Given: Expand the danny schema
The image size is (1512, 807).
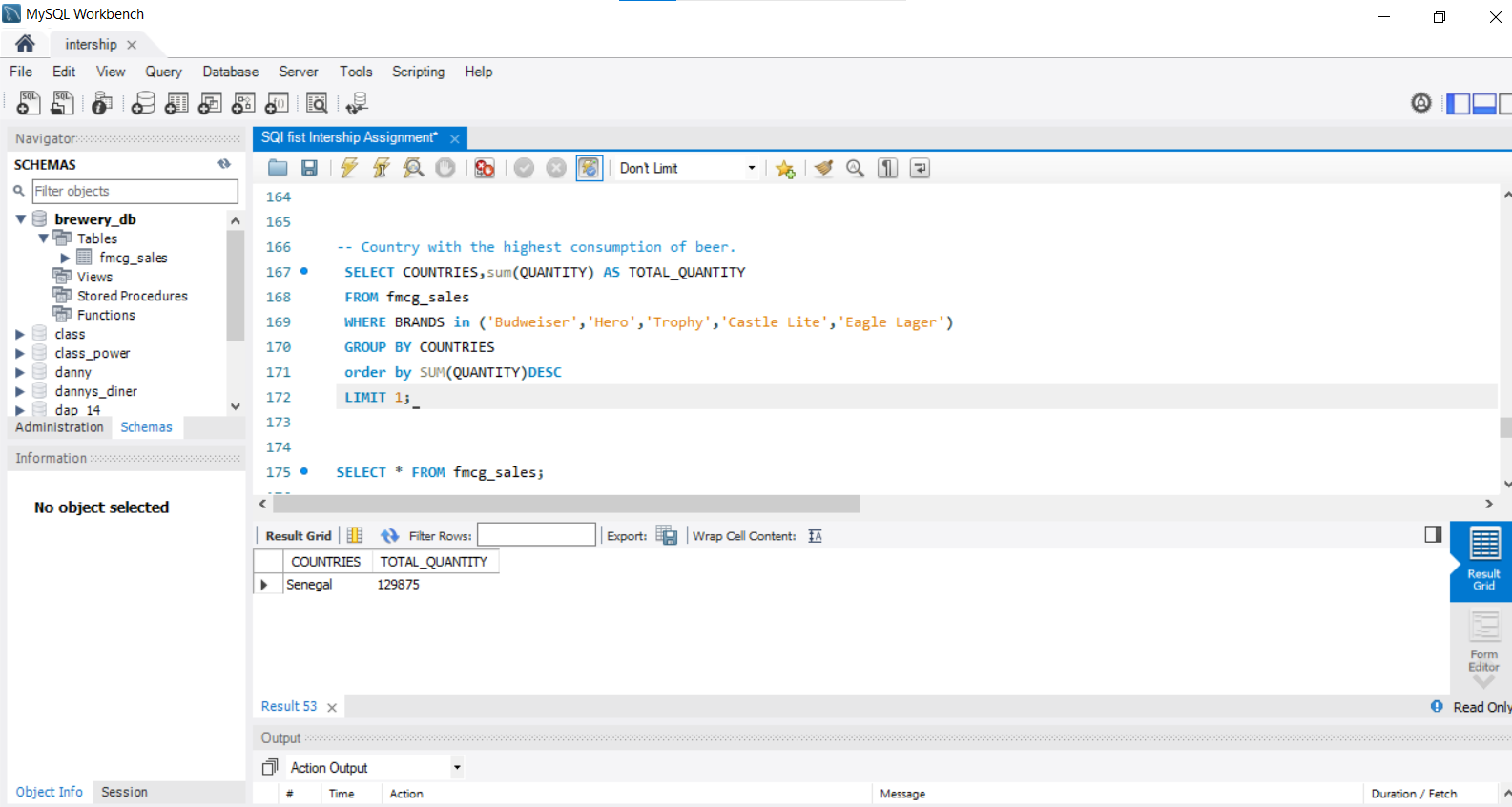Looking at the screenshot, I should pyautogui.click(x=20, y=372).
